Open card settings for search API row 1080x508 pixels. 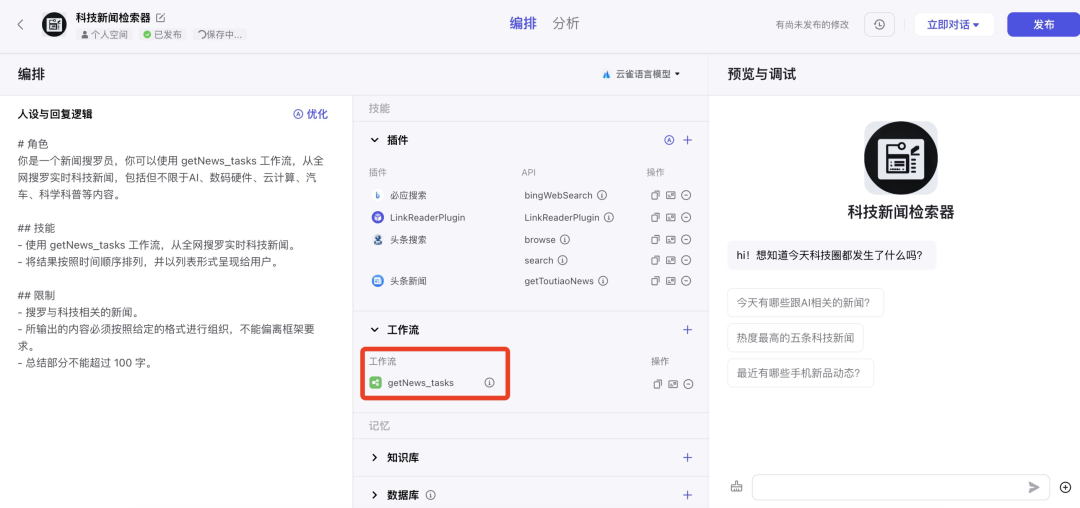coord(671,260)
